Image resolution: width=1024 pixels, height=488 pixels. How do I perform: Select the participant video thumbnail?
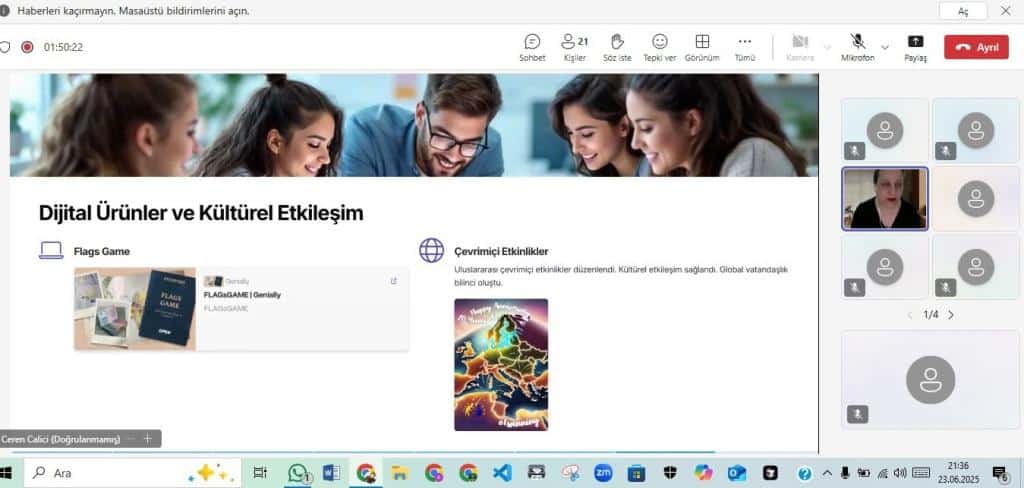point(884,198)
